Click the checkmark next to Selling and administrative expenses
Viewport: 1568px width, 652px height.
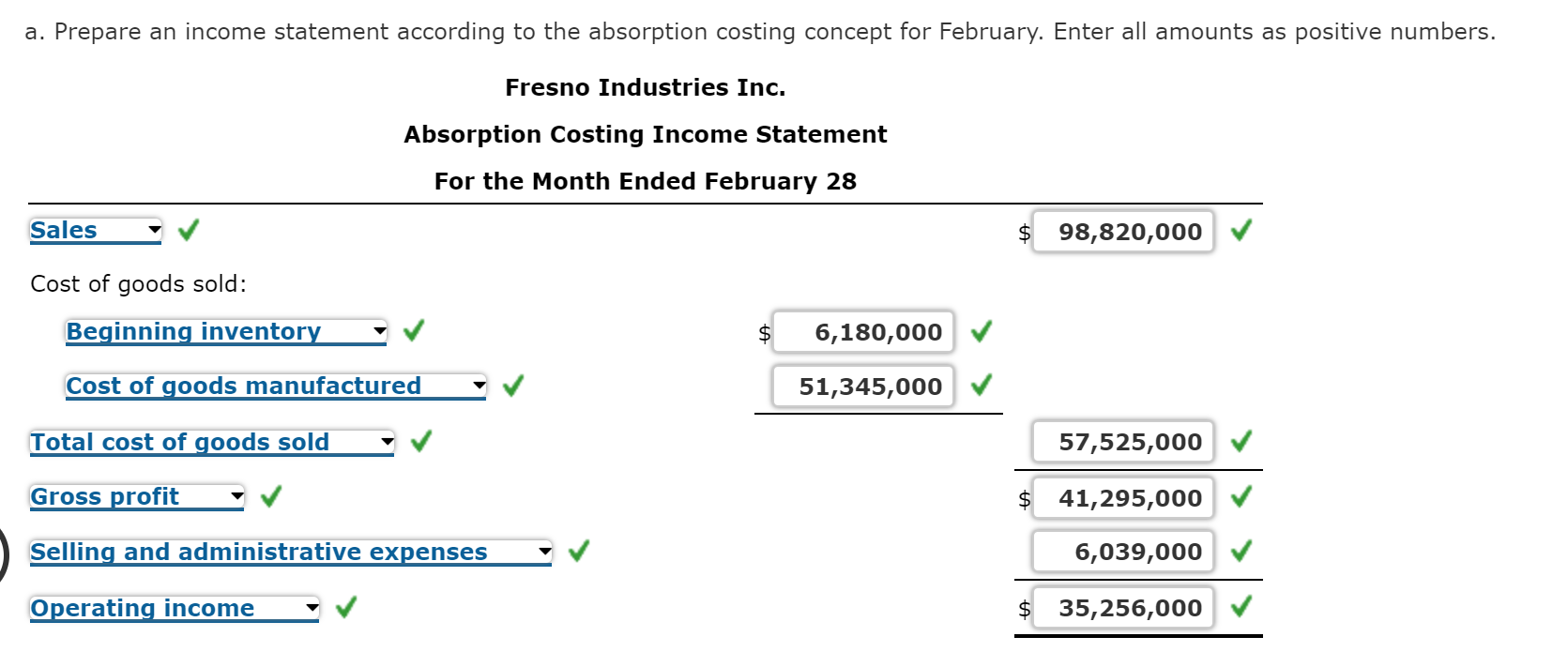pyautogui.click(x=576, y=551)
